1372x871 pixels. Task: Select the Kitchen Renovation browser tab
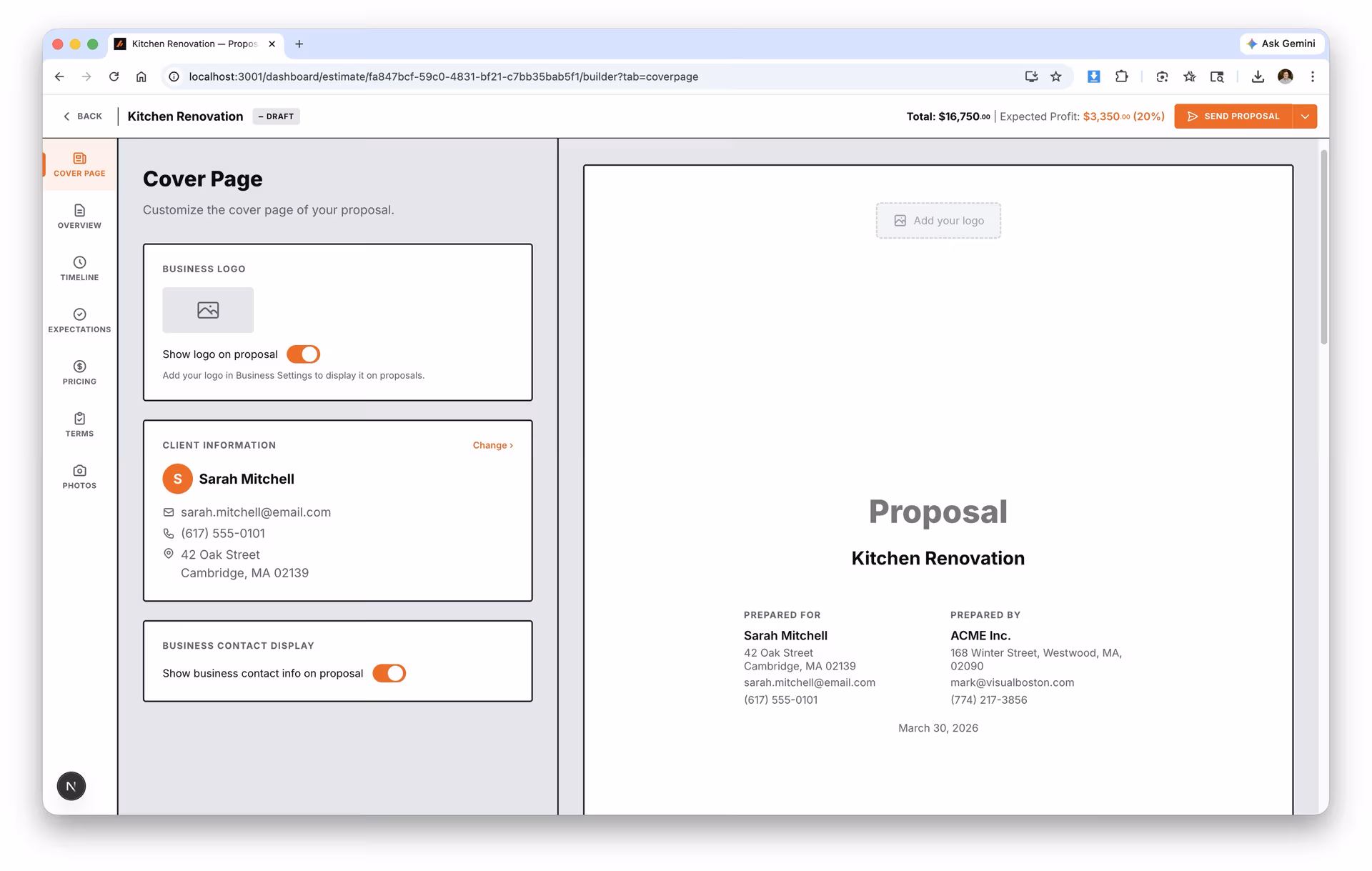point(193,44)
